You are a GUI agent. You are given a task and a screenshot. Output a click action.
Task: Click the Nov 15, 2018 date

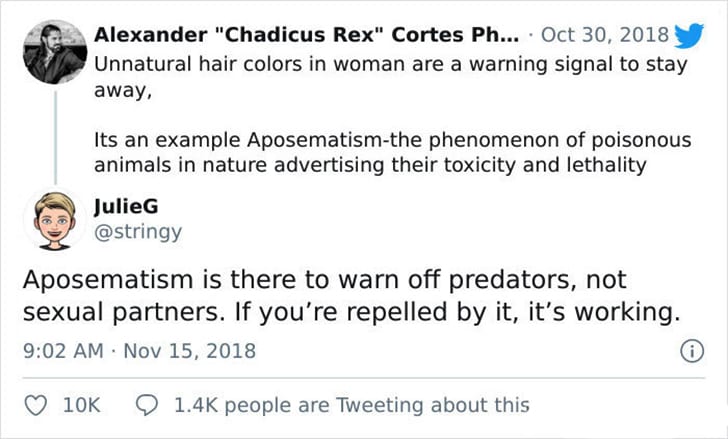coord(189,351)
